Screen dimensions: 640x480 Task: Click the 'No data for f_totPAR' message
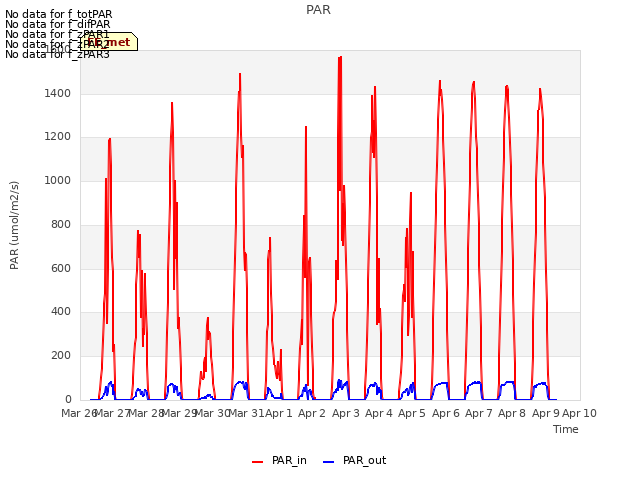[x=58, y=15]
